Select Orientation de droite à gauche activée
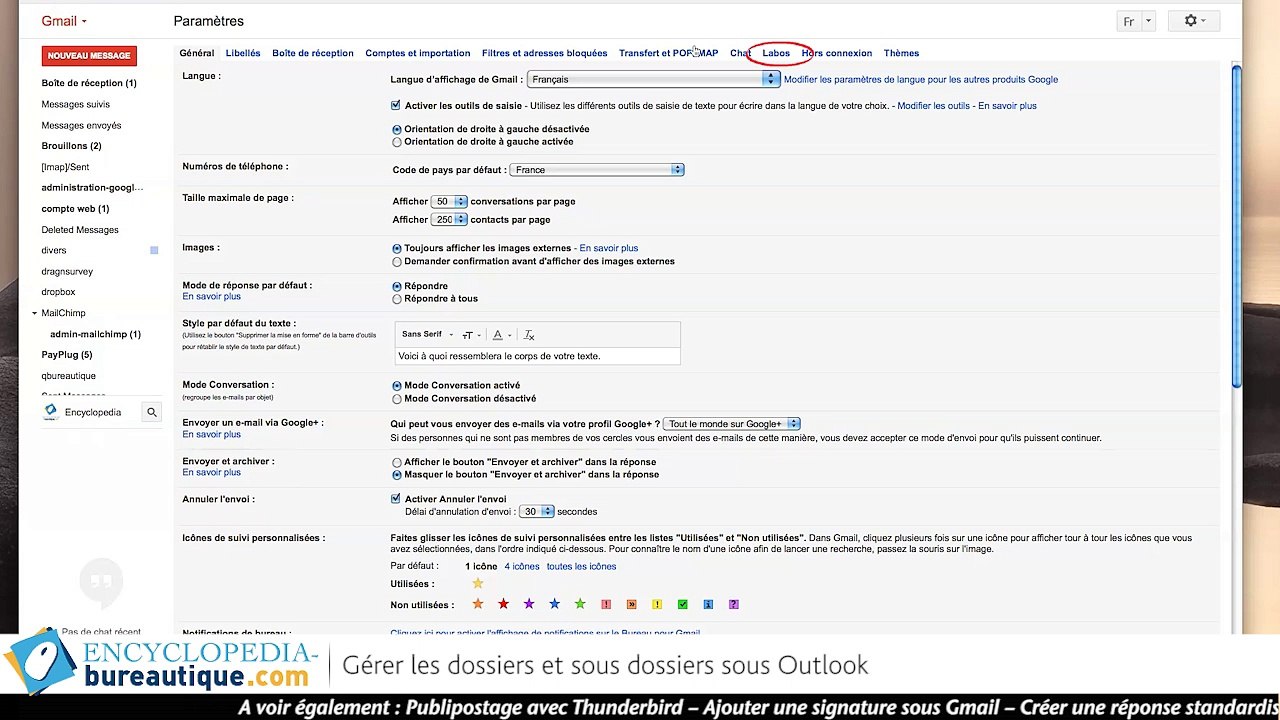Screen dimensions: 1280x720 397,142
